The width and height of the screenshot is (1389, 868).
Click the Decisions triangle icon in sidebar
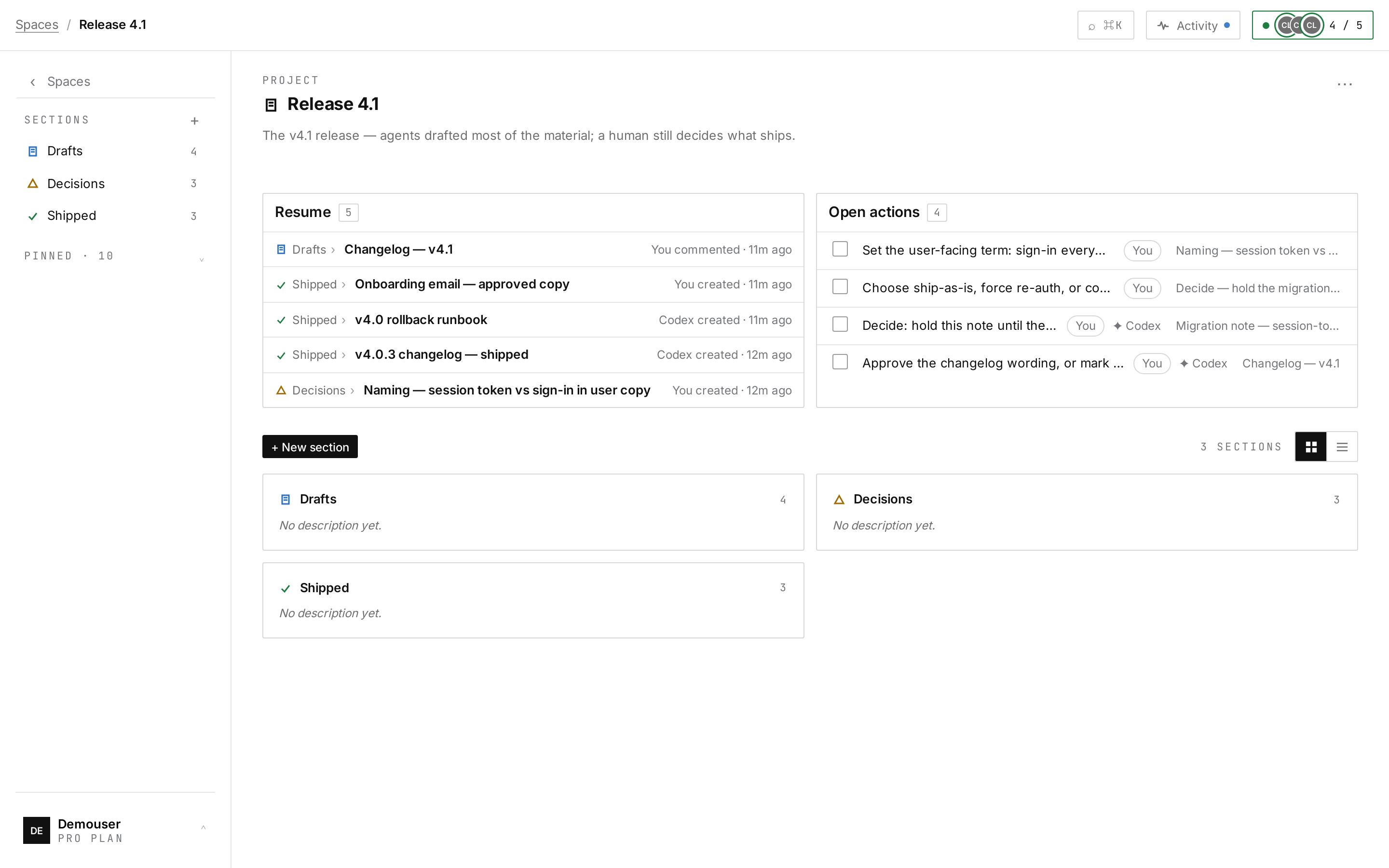point(33,184)
